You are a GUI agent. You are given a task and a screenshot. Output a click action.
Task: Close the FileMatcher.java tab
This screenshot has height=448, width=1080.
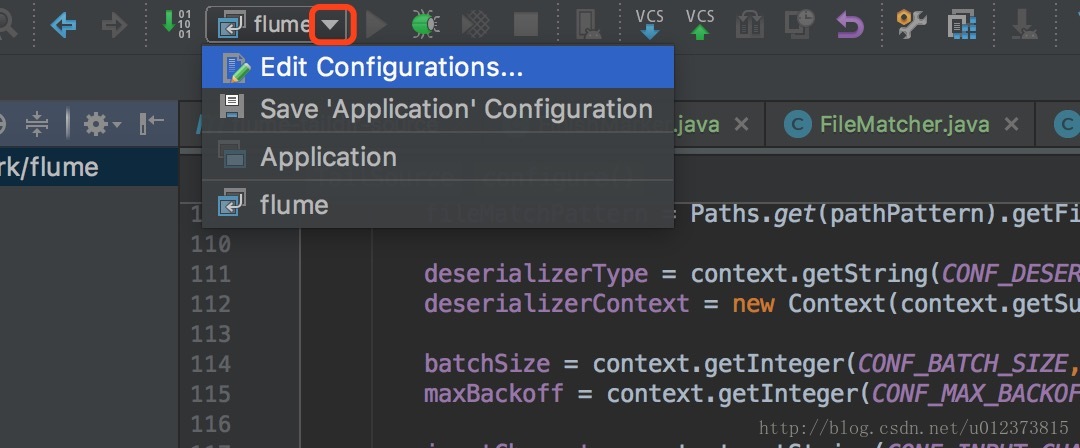click(1010, 125)
